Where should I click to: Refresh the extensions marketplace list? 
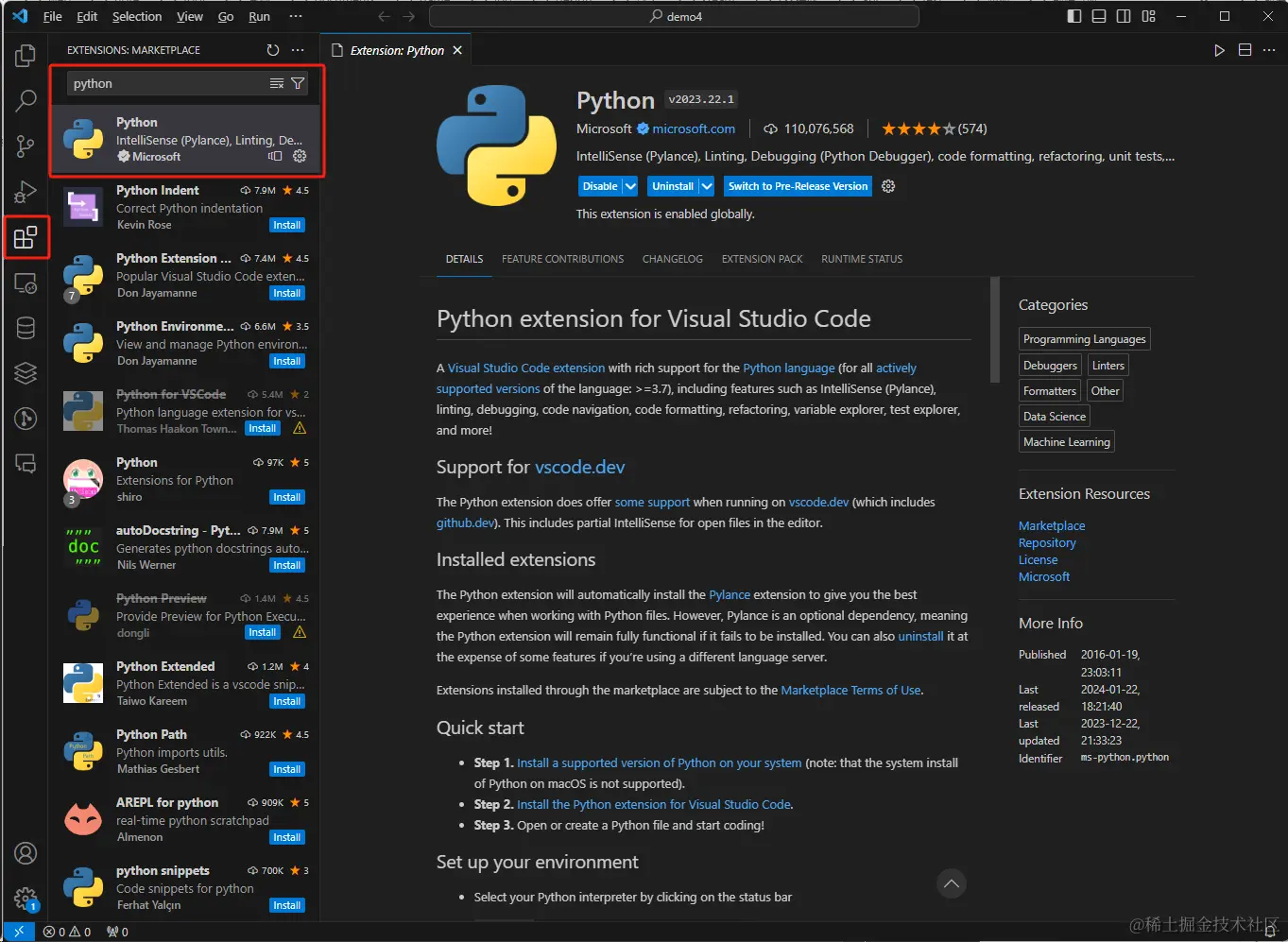coord(273,50)
